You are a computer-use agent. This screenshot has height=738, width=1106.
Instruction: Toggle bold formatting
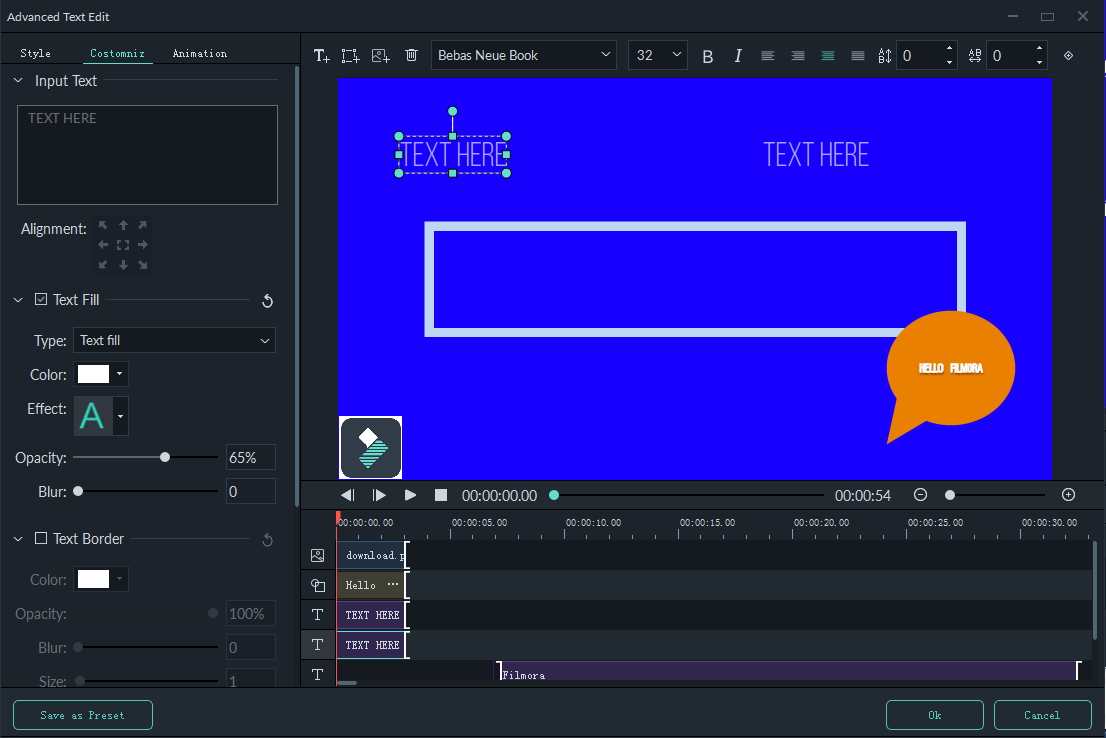pyautogui.click(x=707, y=56)
